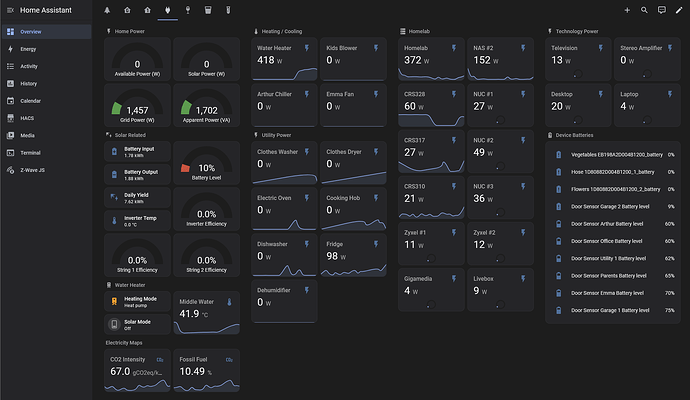Open the thermometer dashboard tab

(228, 10)
